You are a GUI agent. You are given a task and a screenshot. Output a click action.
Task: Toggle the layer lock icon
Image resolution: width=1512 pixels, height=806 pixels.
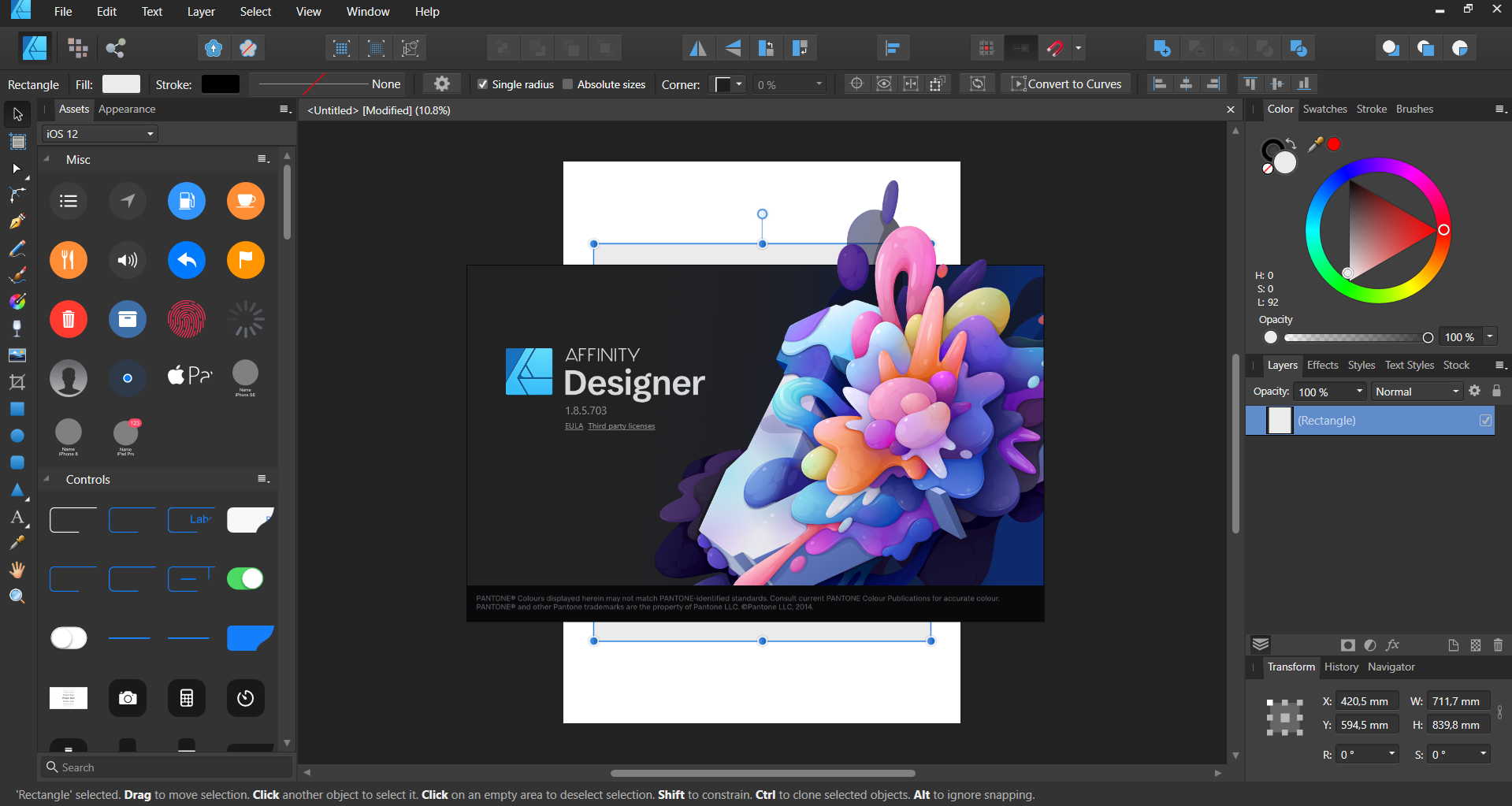coord(1496,392)
